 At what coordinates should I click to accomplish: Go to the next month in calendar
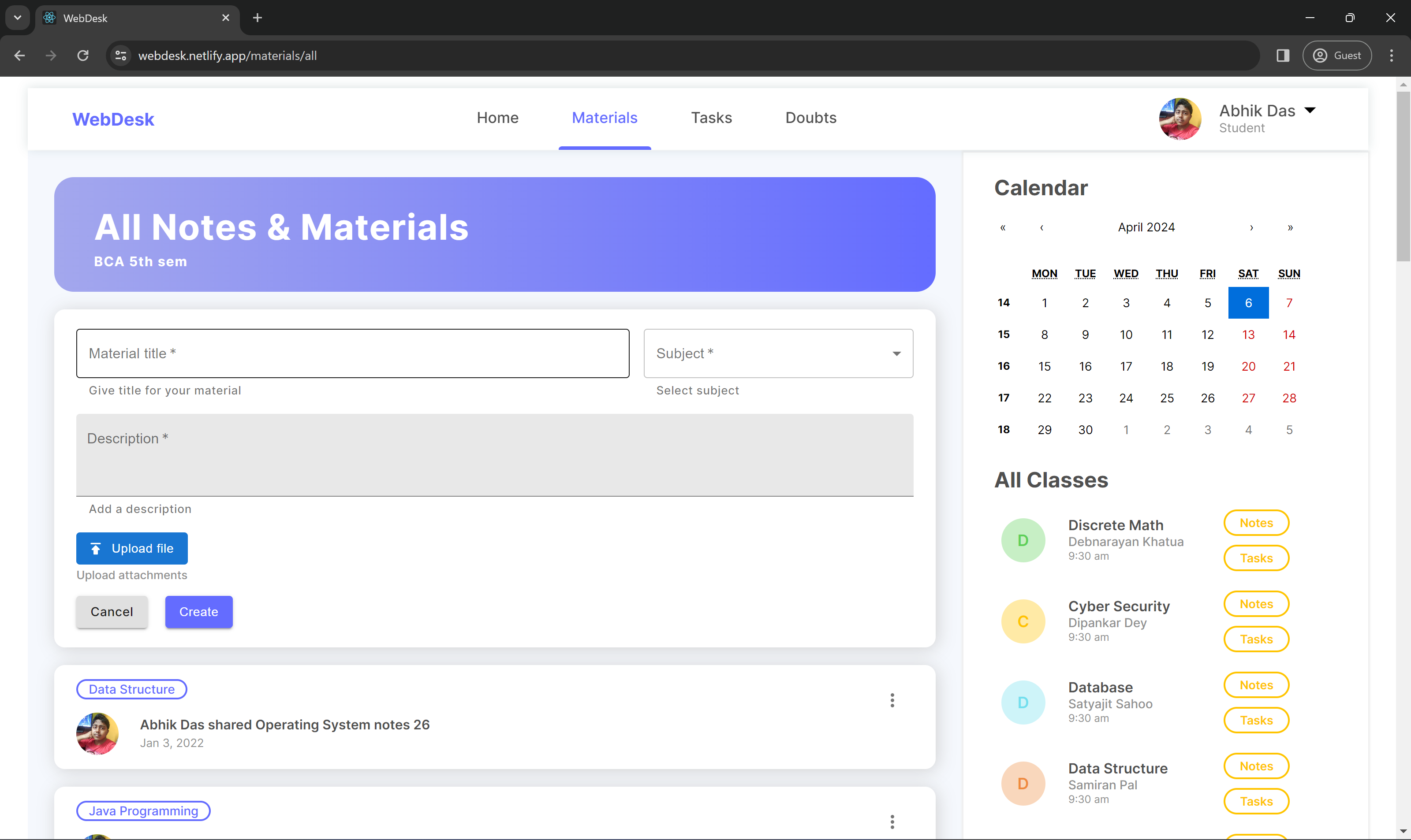coord(1251,227)
